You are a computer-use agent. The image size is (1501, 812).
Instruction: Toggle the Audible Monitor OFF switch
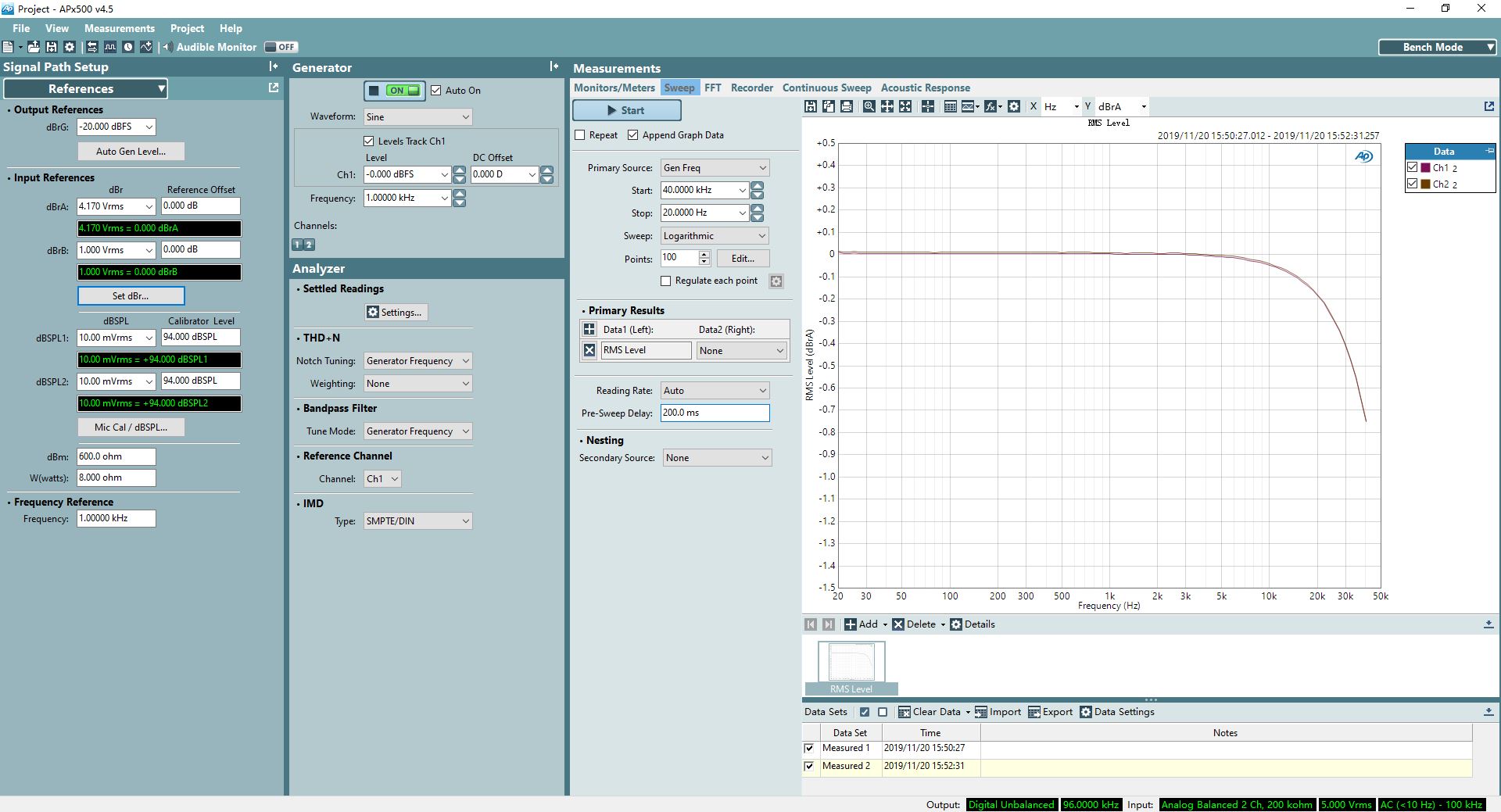pyautogui.click(x=281, y=47)
